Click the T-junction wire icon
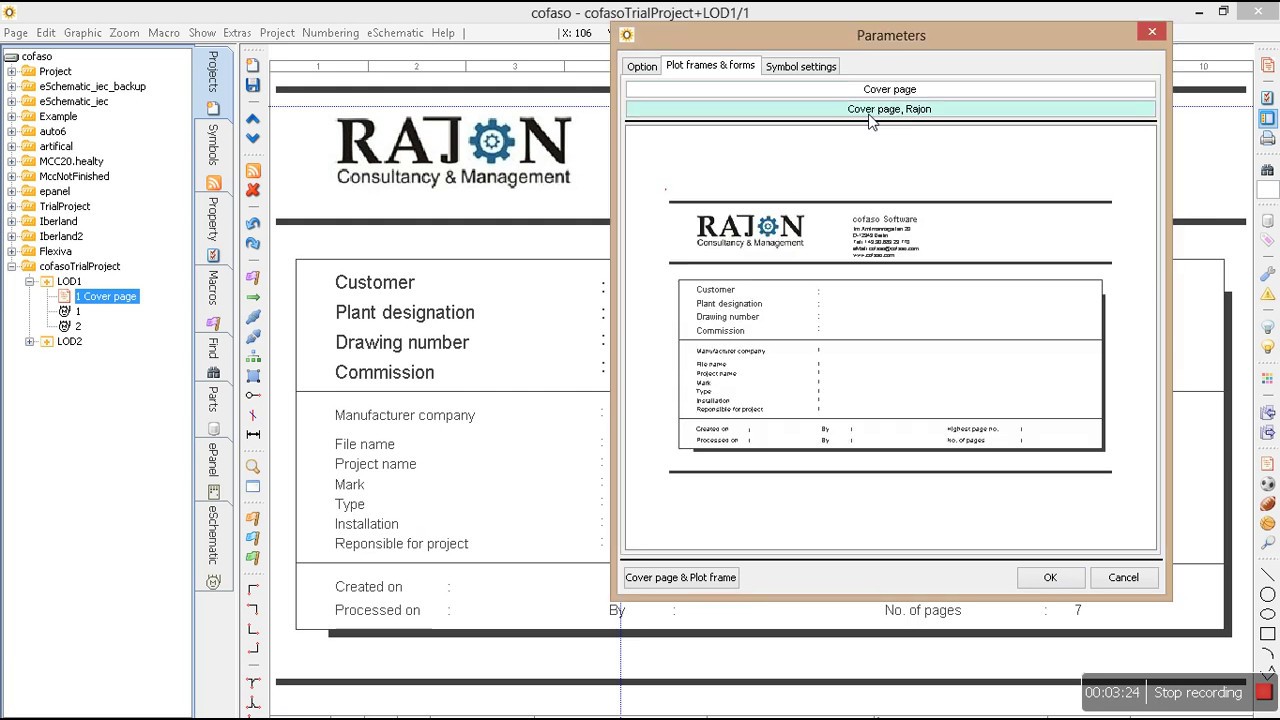This screenshot has height=720, width=1280. [253, 683]
